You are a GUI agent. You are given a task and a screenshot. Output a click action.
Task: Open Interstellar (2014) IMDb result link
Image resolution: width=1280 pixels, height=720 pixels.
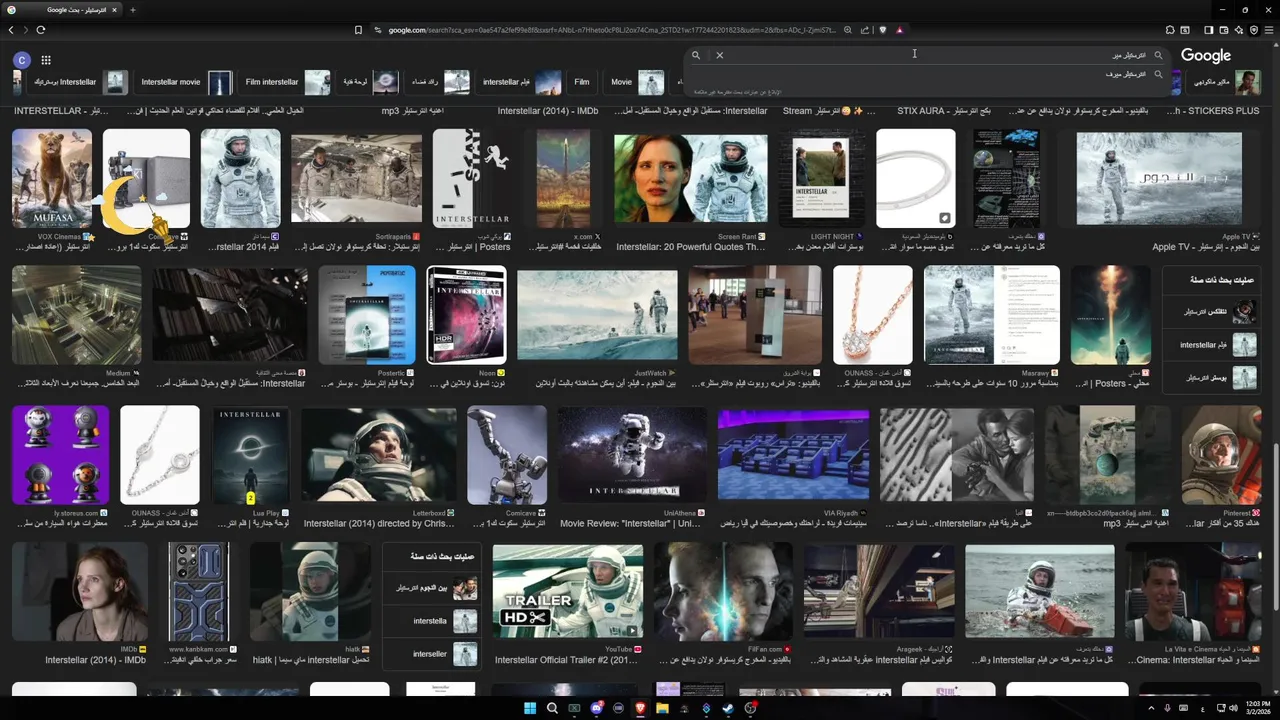95,660
